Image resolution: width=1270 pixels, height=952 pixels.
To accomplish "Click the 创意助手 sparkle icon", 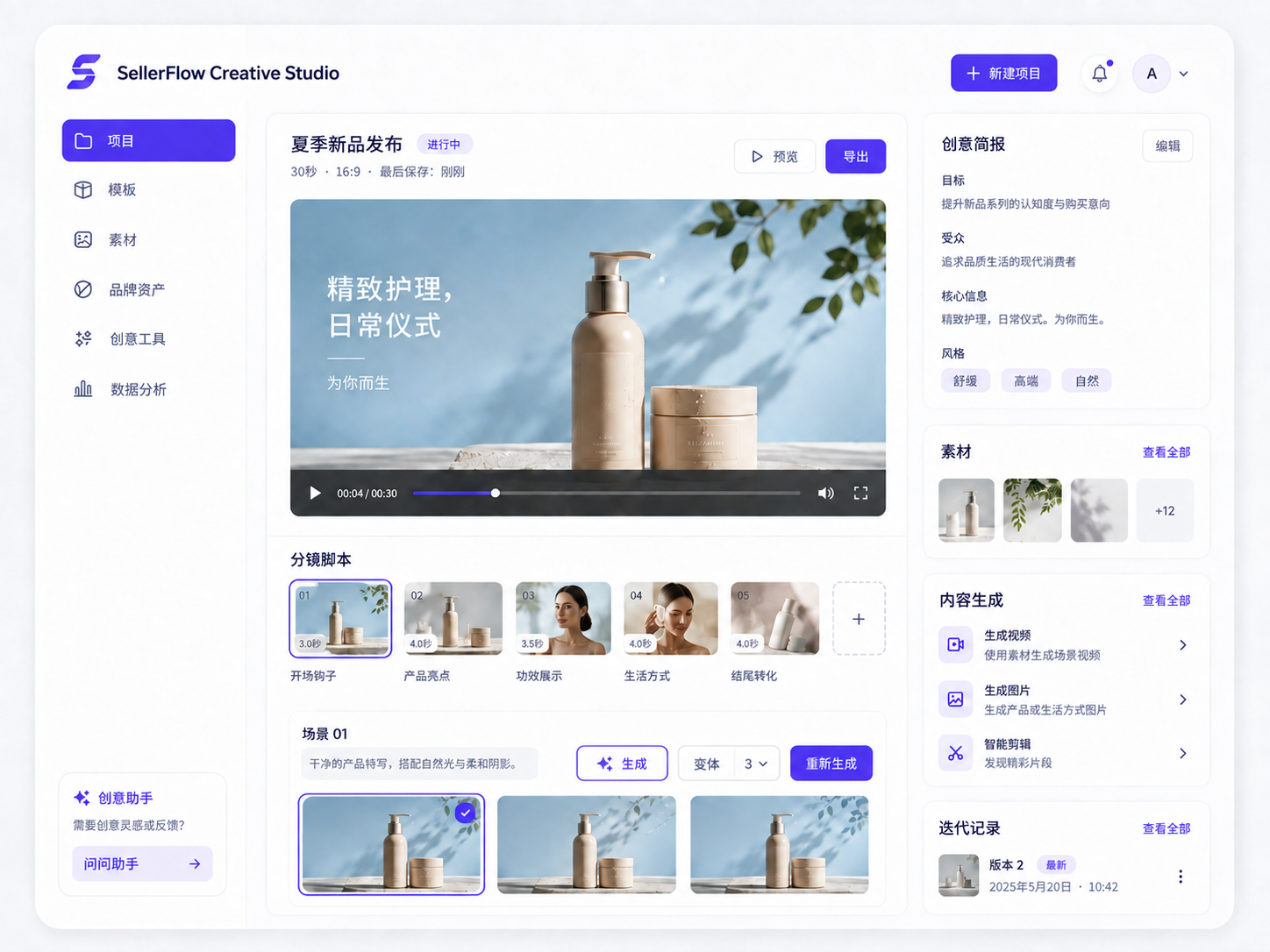I will click(82, 798).
